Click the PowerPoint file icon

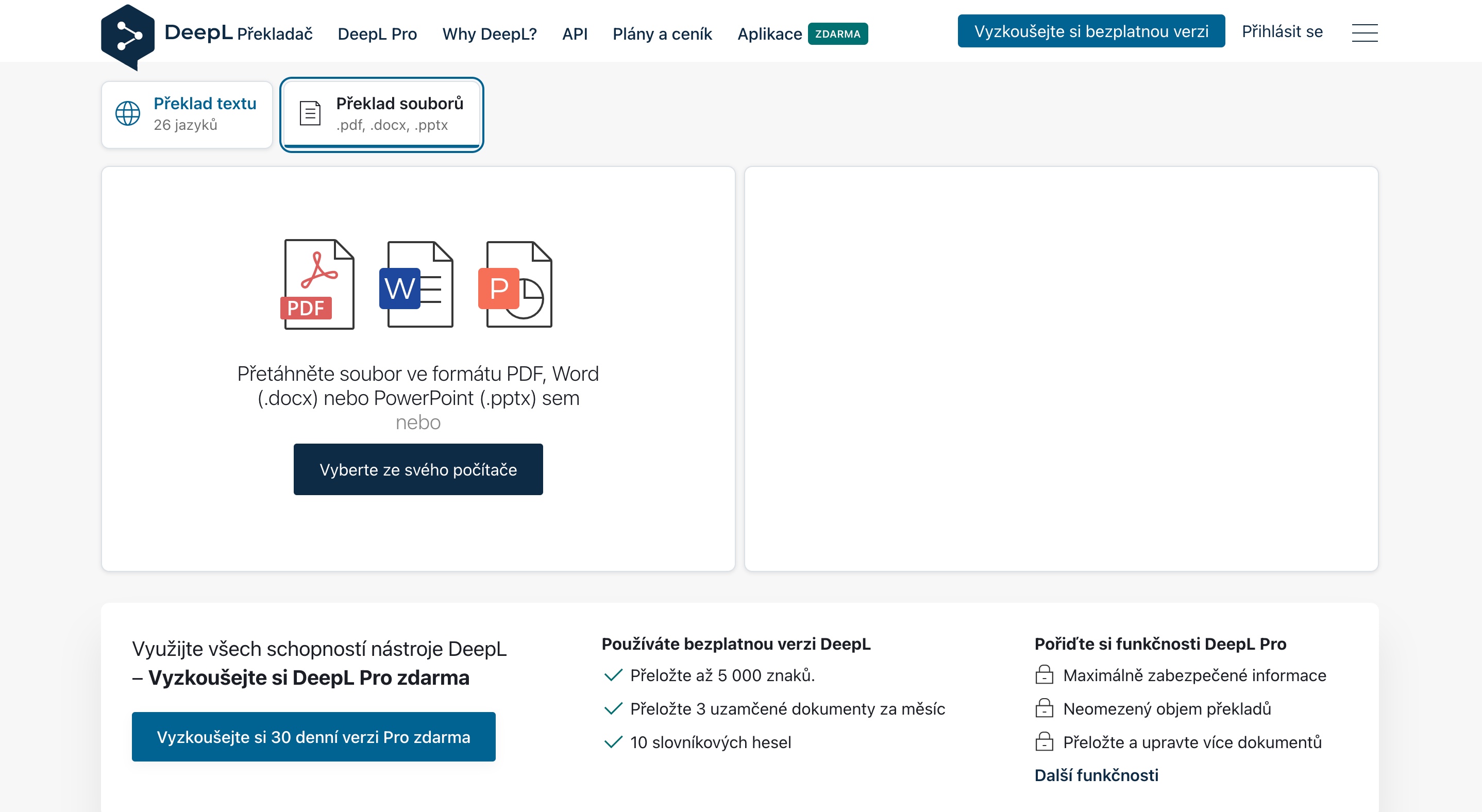pos(515,284)
